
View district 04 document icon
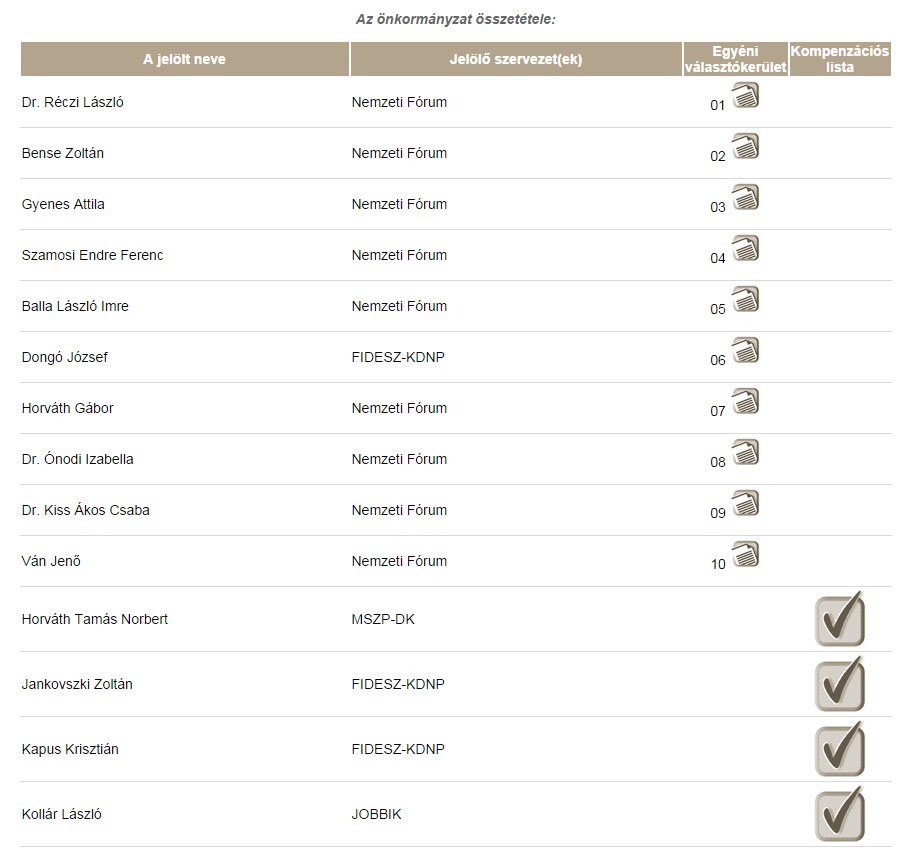tap(746, 249)
